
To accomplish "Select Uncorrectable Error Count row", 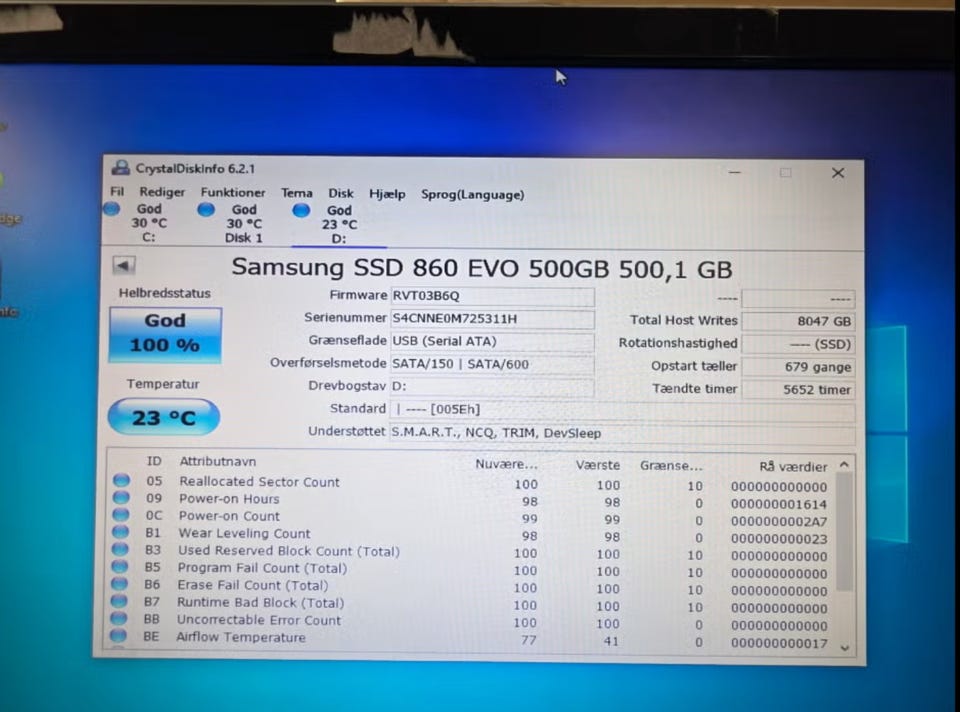I will click(x=471, y=622).
